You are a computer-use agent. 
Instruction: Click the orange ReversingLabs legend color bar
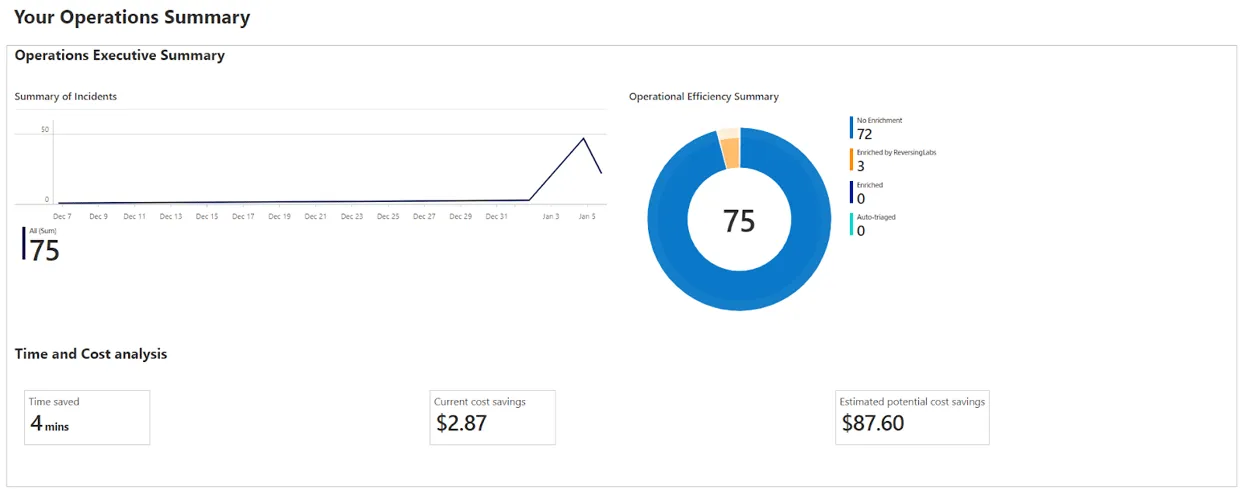[852, 160]
